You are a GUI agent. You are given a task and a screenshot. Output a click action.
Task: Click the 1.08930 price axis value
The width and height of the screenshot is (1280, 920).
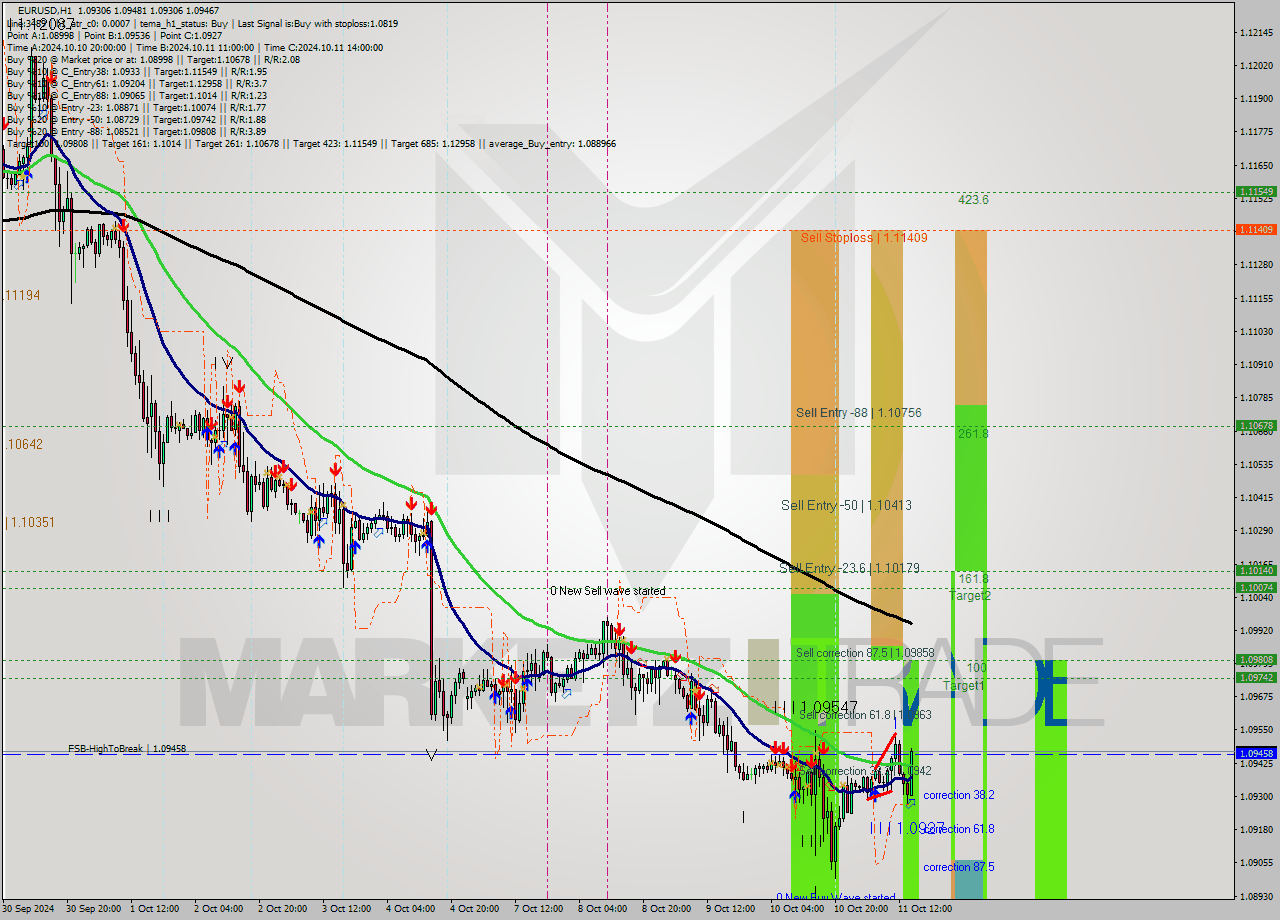click(1256, 896)
